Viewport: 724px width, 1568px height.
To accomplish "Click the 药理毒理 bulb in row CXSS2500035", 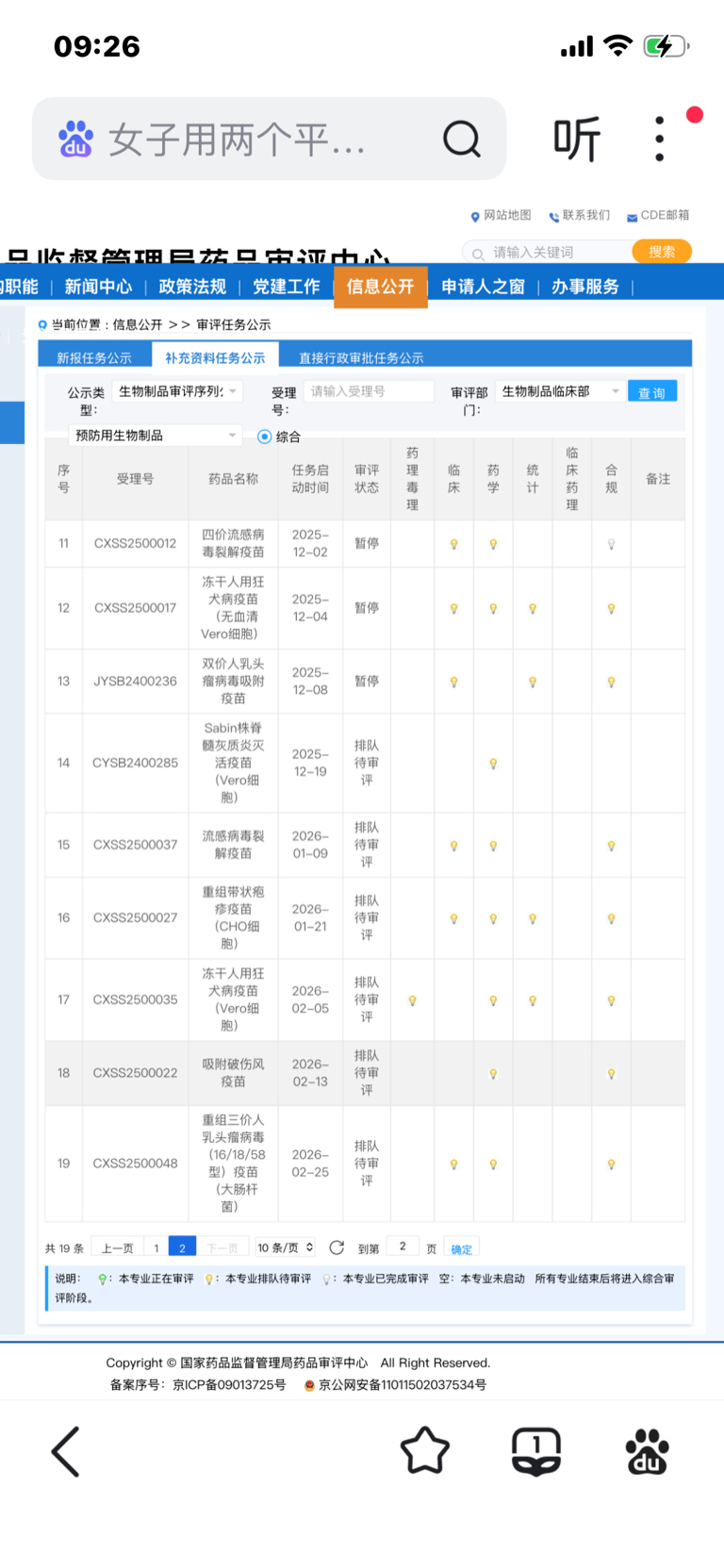I will coord(412,1000).
